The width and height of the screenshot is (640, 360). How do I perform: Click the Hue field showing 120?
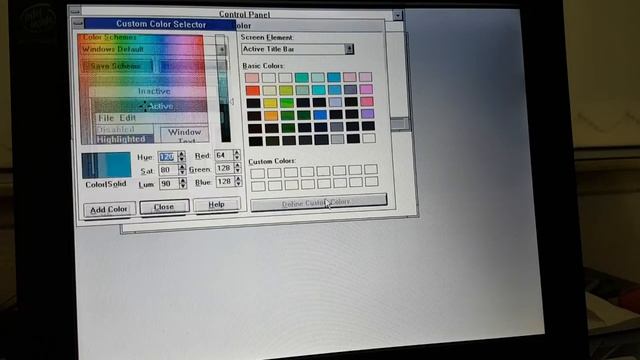168,157
